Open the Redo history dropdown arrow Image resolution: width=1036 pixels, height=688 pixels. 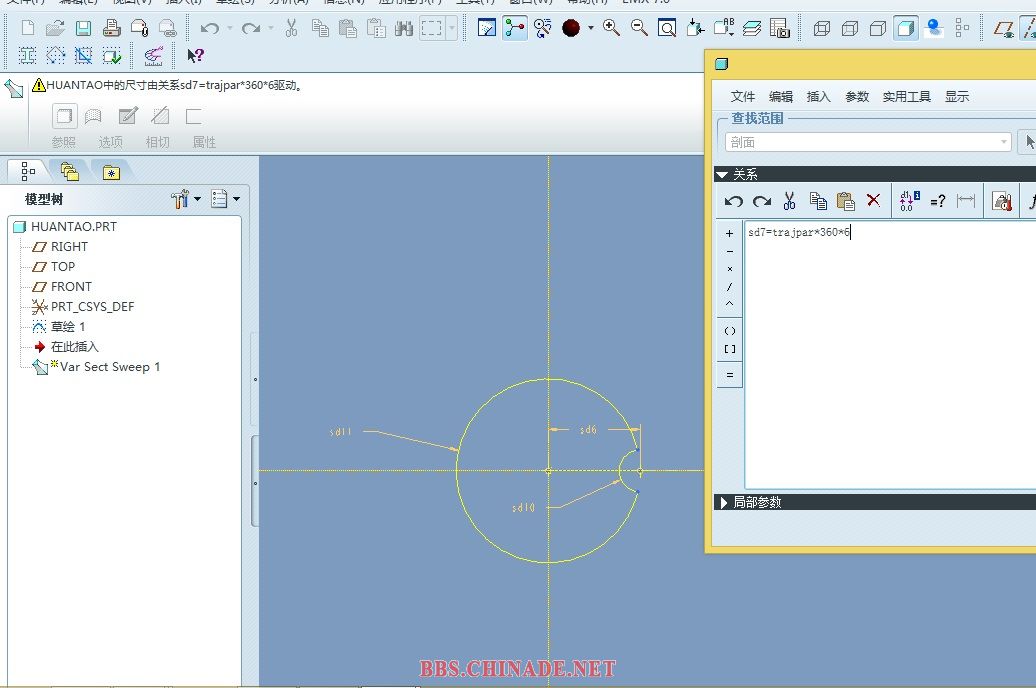coord(271,28)
